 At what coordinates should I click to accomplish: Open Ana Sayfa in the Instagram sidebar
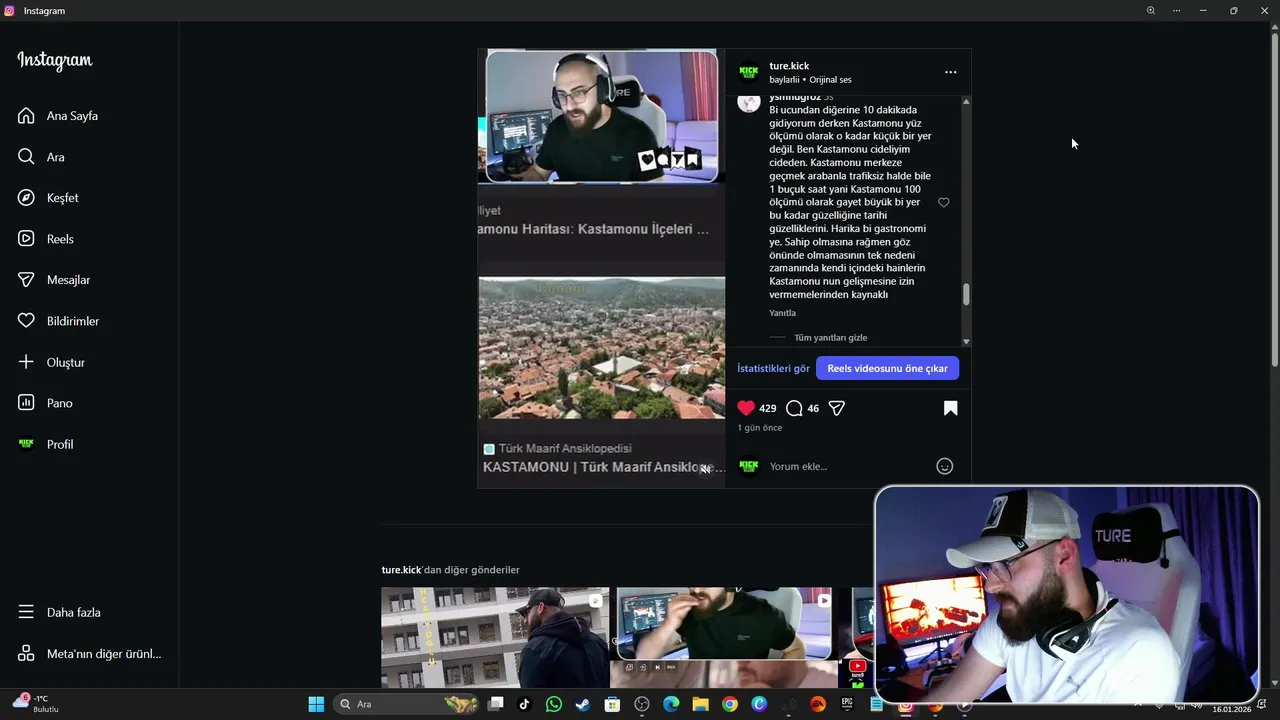click(x=58, y=116)
